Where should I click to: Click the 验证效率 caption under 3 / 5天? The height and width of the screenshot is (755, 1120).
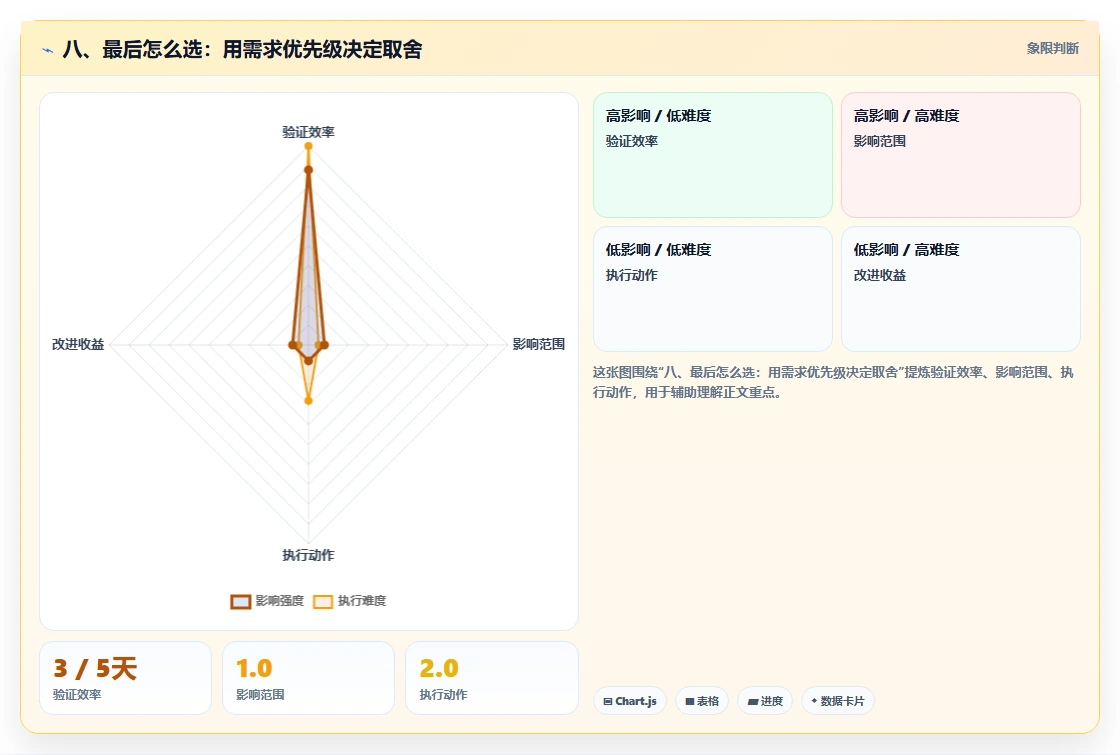[x=76, y=694]
